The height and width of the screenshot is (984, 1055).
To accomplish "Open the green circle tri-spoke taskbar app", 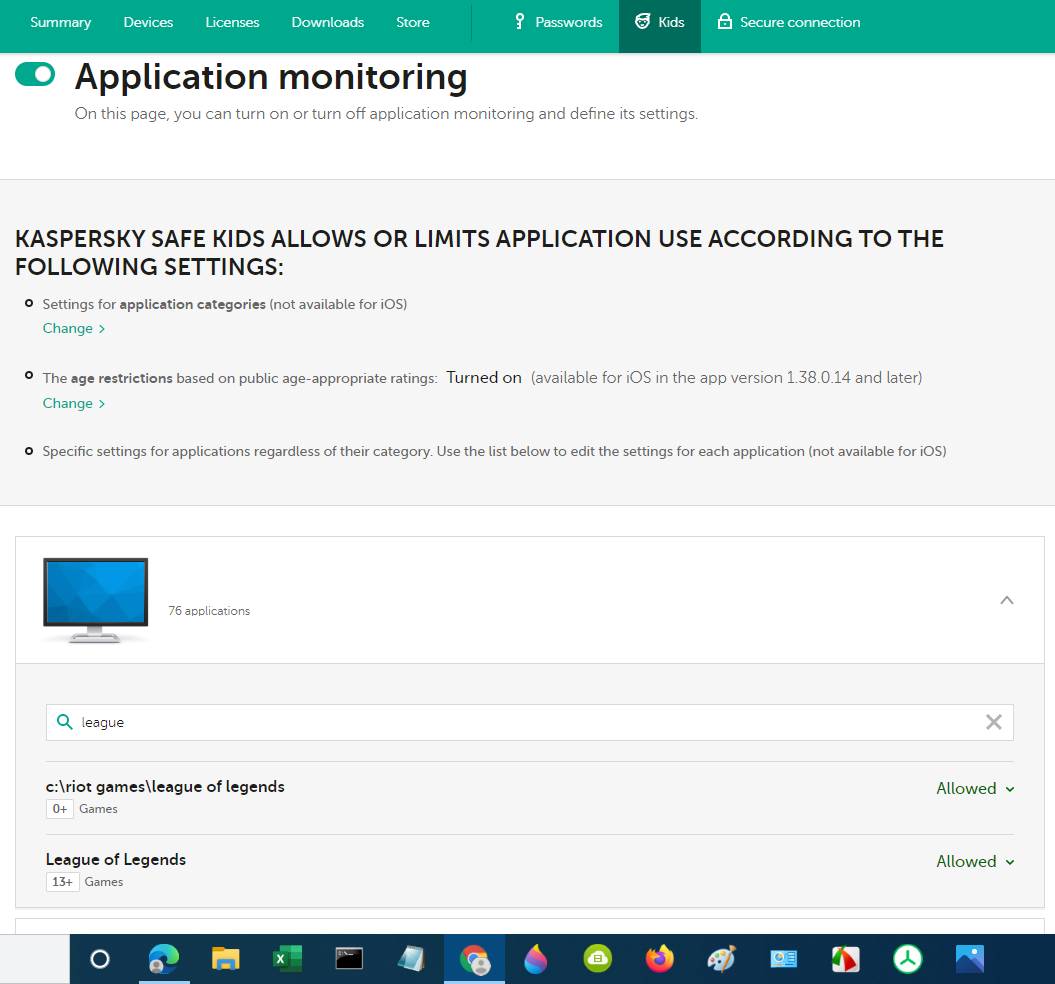I will point(908,959).
